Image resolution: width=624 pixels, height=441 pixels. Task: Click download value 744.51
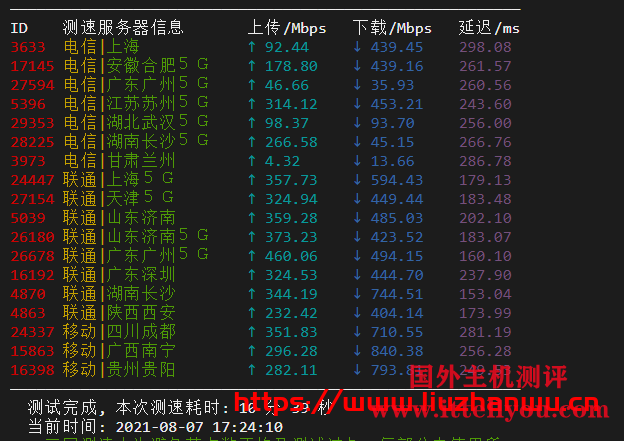tap(397, 294)
